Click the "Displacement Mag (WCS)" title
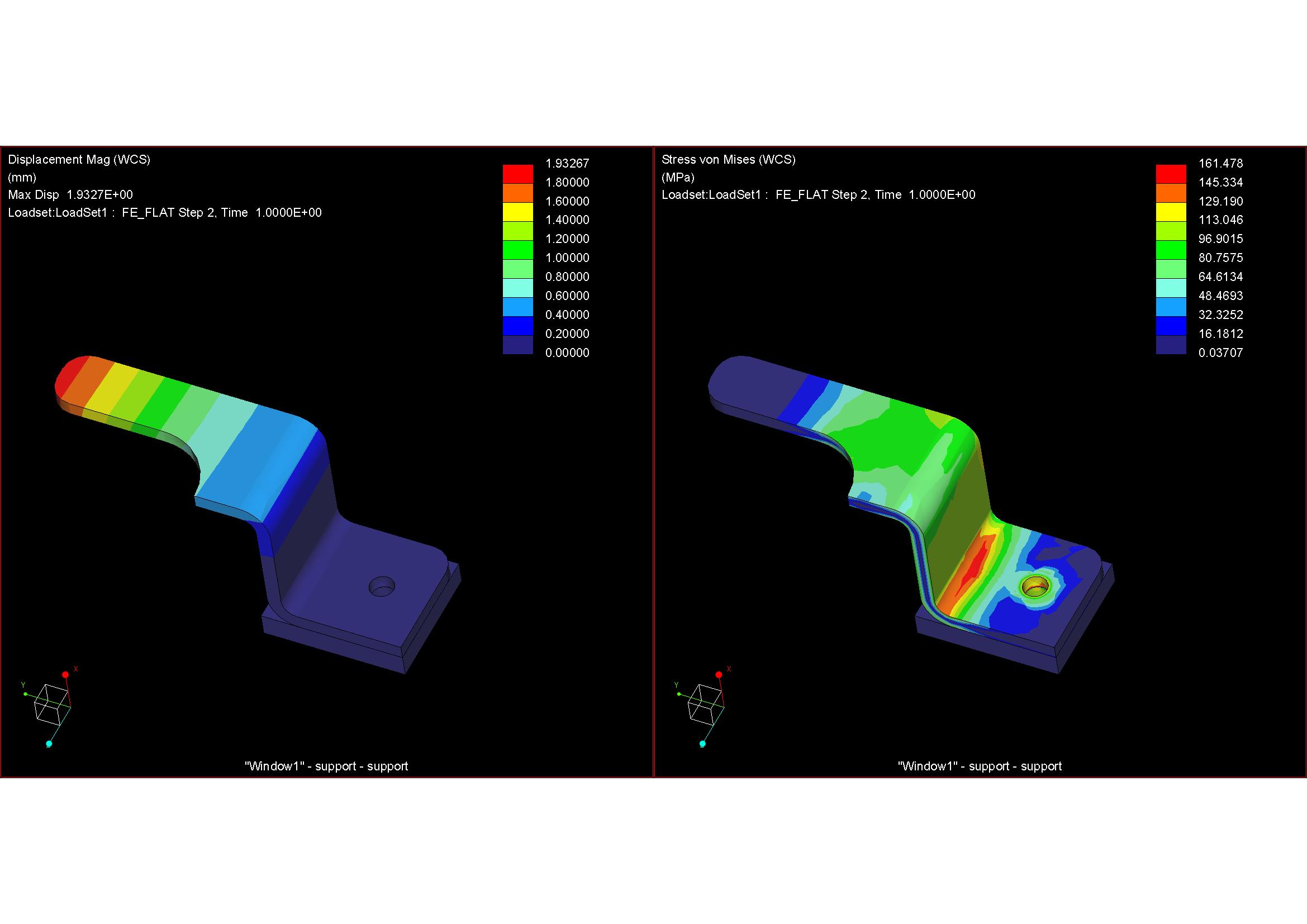 79,159
